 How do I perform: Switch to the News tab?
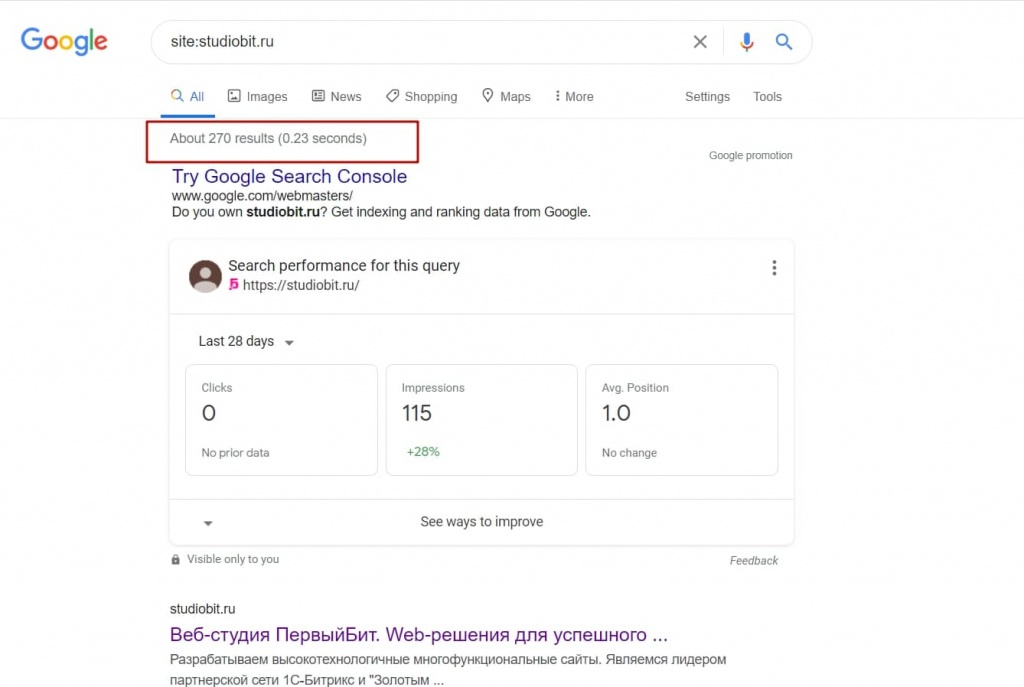[336, 97]
